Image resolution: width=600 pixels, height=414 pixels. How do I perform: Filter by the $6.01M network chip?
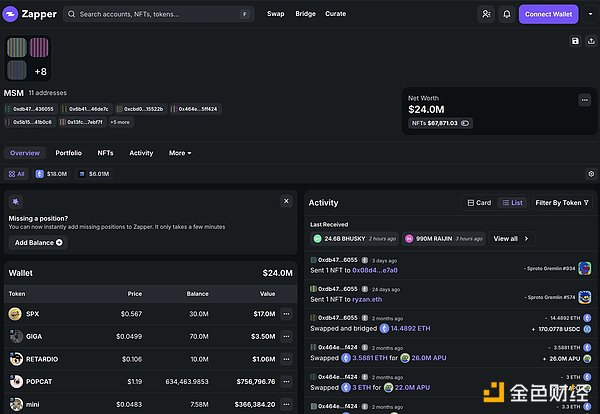(94, 174)
